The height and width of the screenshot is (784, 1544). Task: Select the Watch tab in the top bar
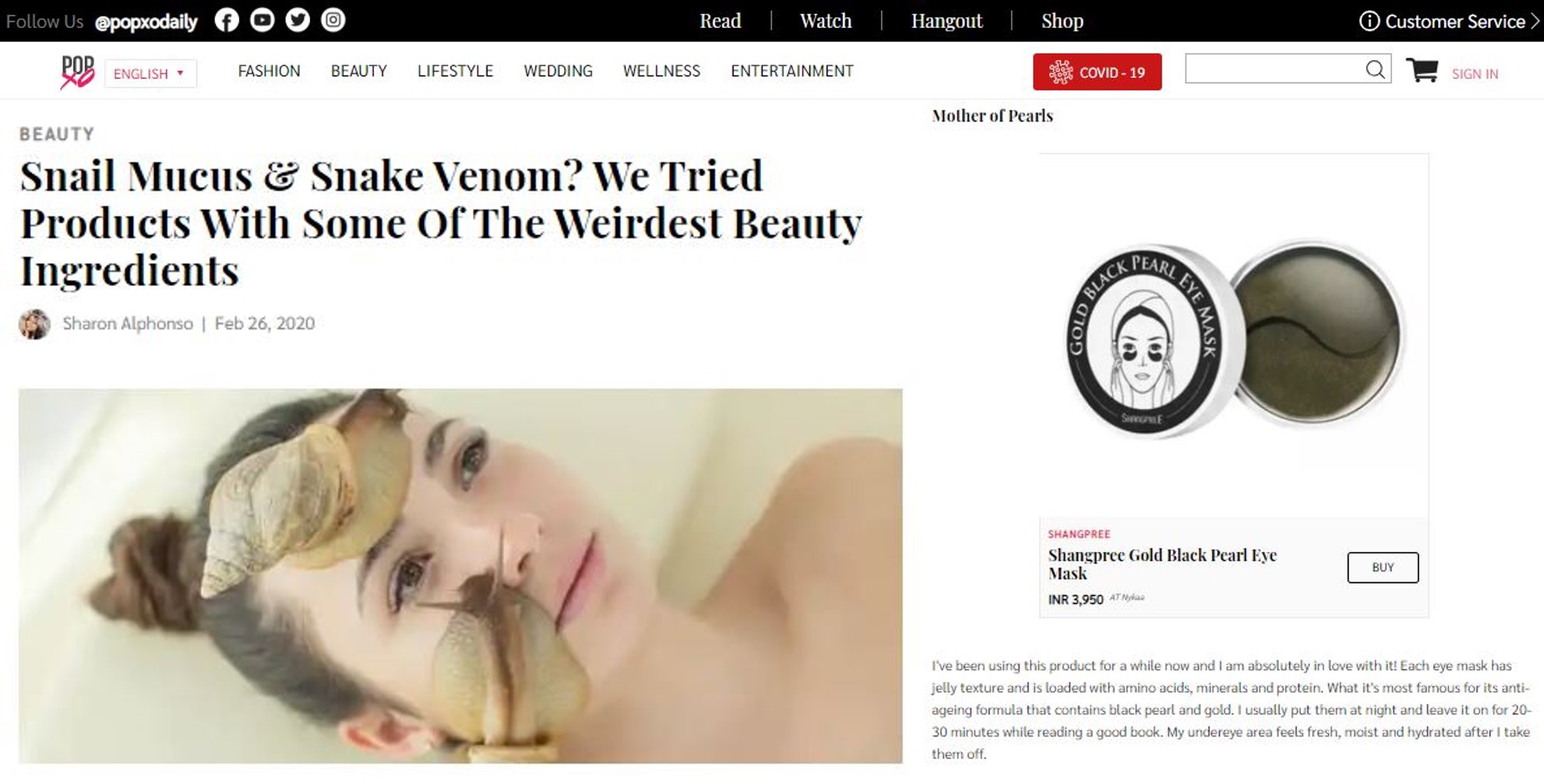pyautogui.click(x=826, y=21)
